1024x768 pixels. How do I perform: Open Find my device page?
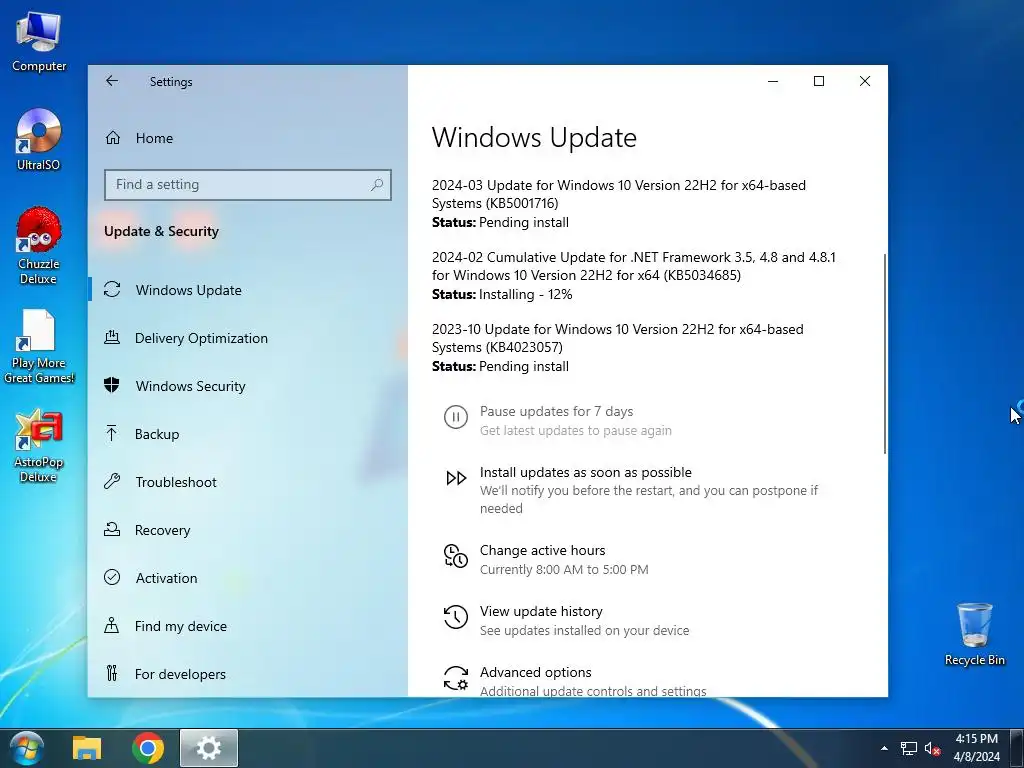click(248, 626)
